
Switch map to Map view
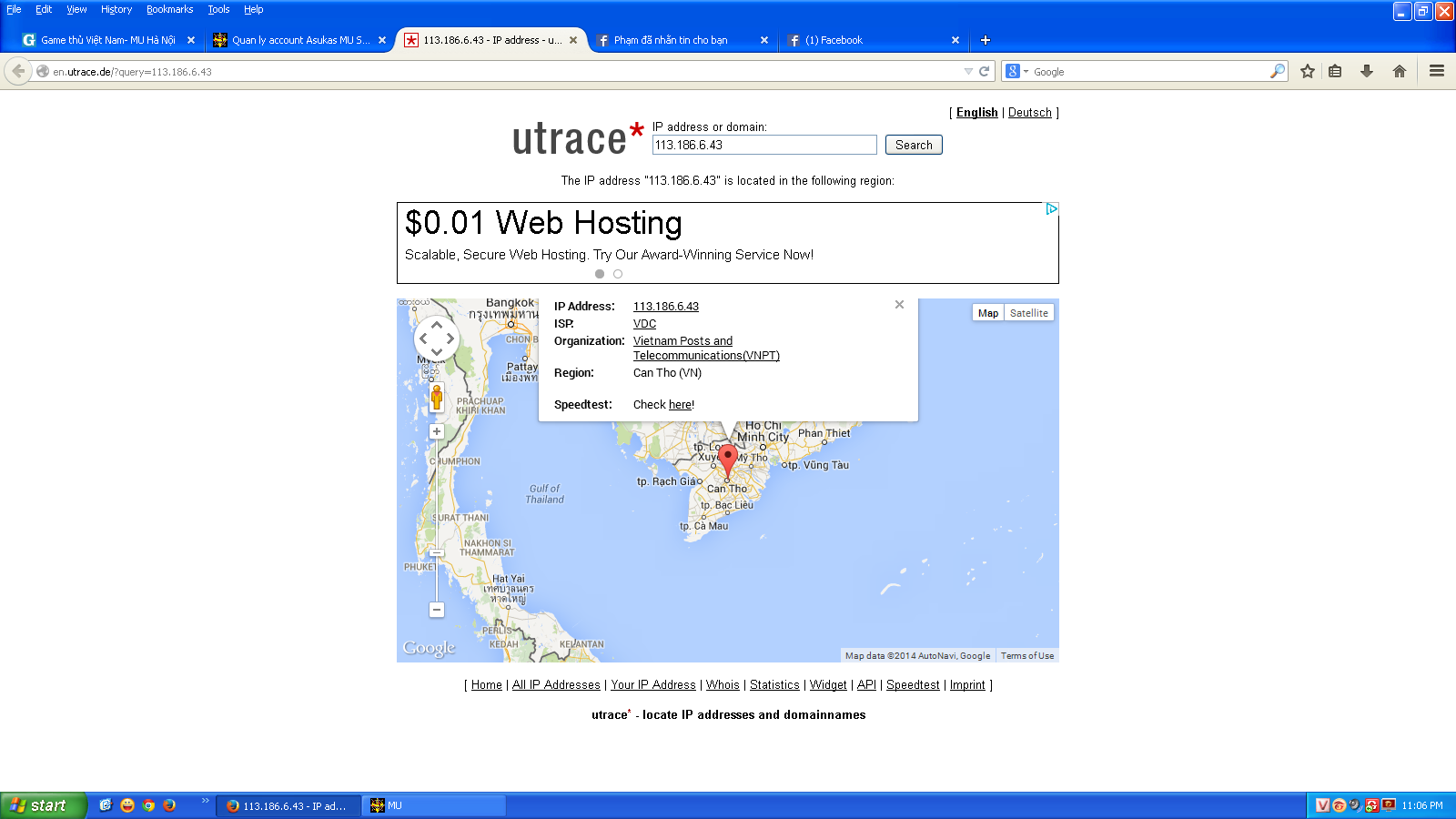988,313
